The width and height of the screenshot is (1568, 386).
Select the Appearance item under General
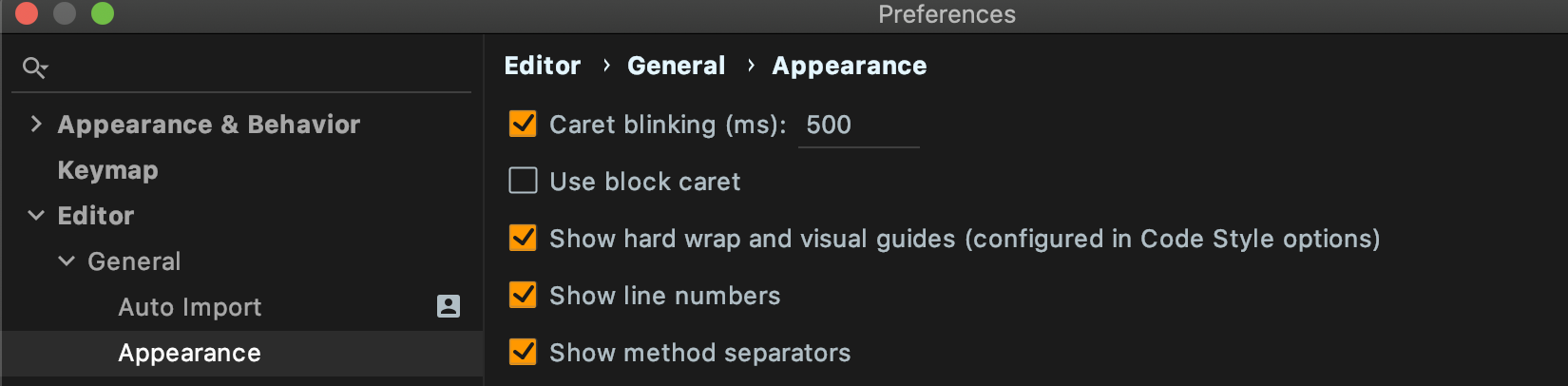[x=189, y=353]
